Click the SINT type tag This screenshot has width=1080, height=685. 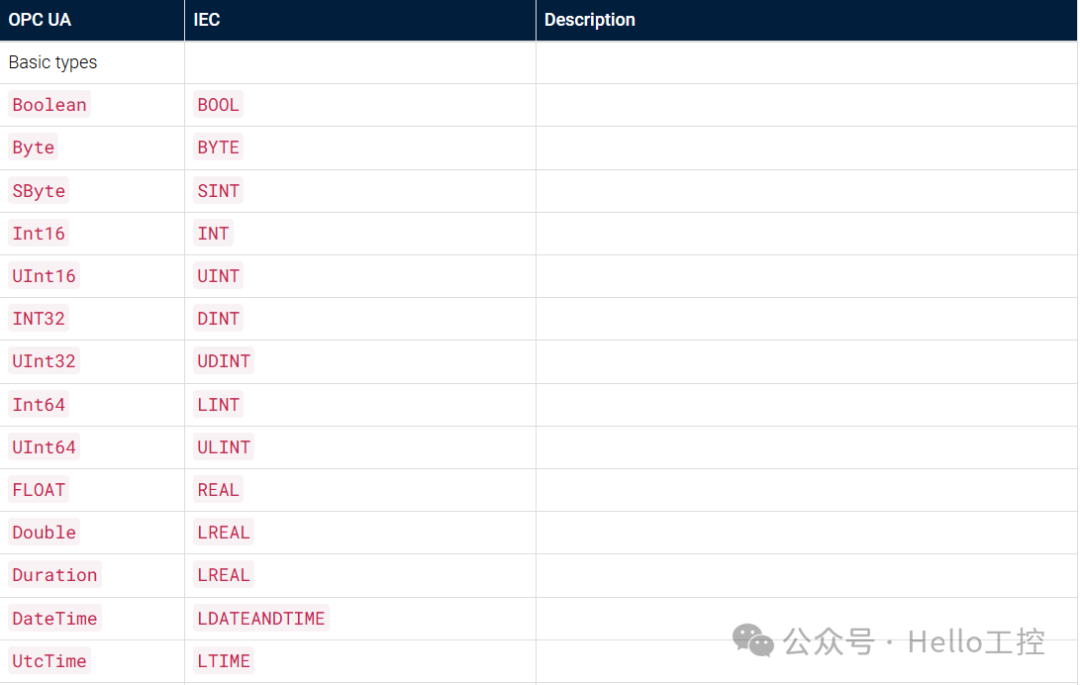point(218,191)
